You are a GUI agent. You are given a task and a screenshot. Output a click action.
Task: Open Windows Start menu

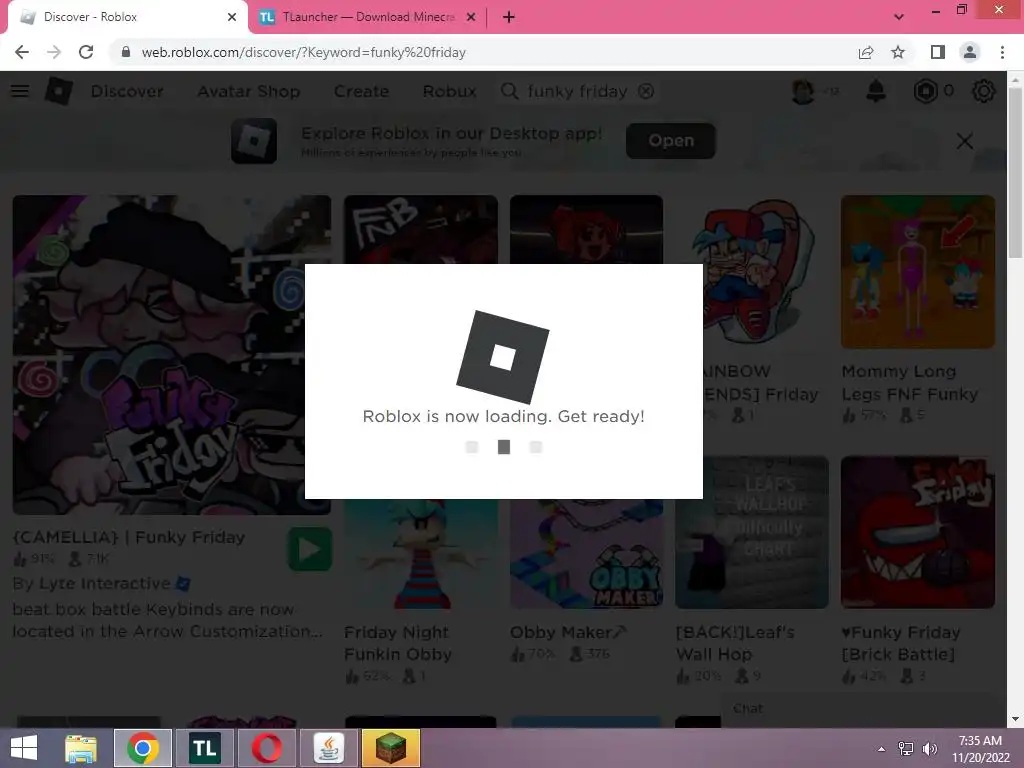24,748
